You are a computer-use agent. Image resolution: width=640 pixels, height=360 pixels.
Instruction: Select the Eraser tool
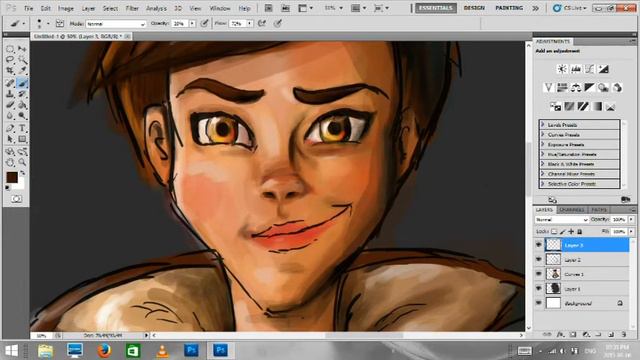(10, 105)
